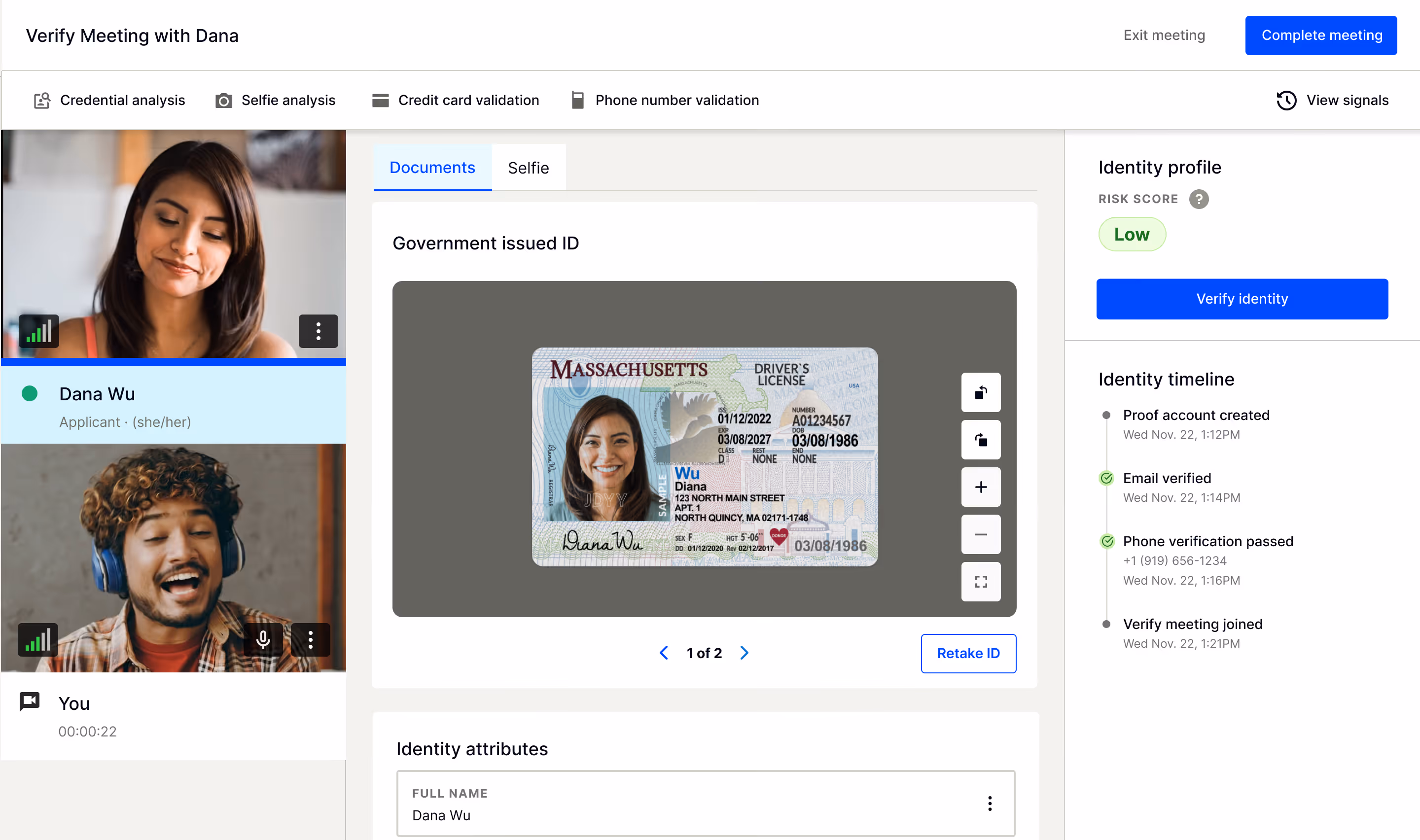Advance to the second ID document page
This screenshot has height=840, width=1420.
point(744,653)
